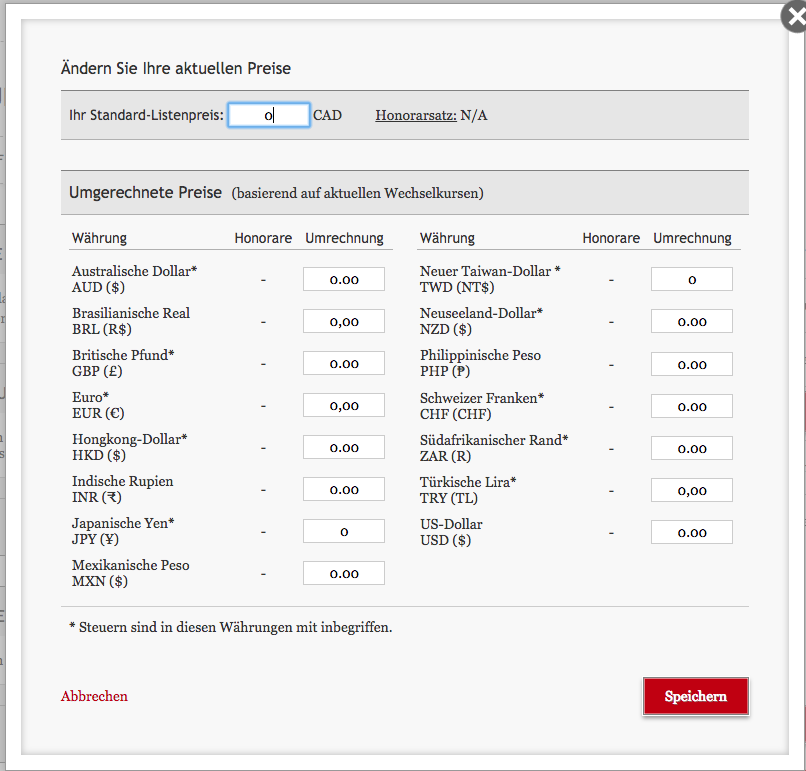Focus the Indische Rupien INR conversion field
Viewport: 806px width, 771px height.
(343, 489)
